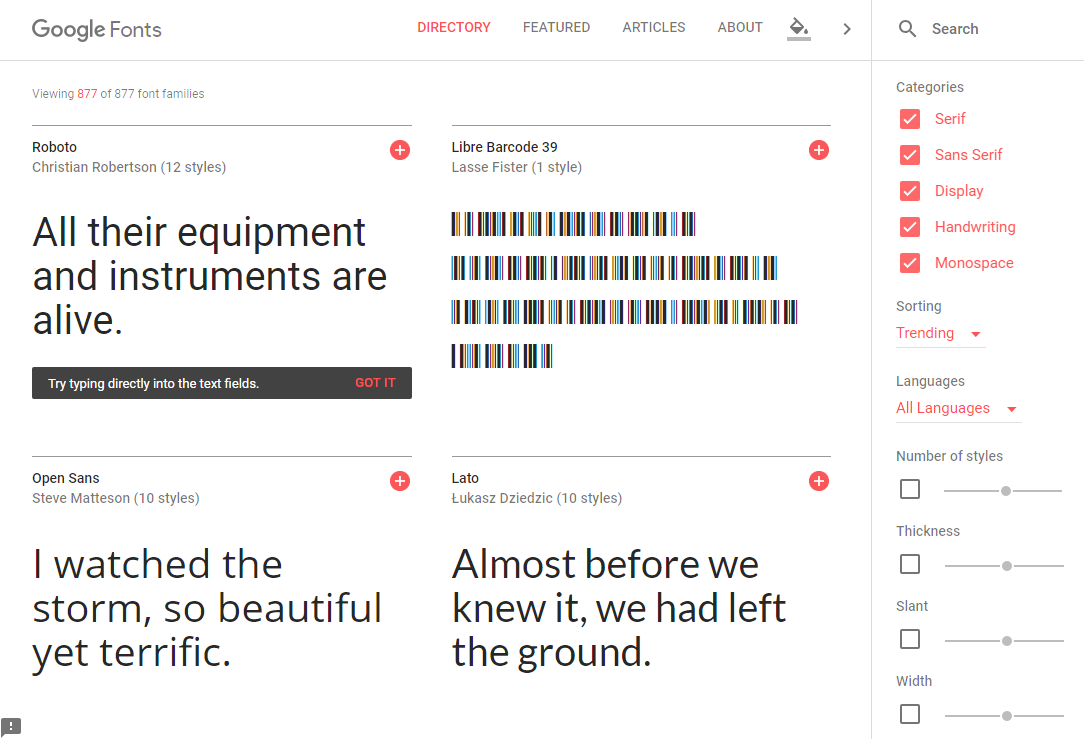The height and width of the screenshot is (739, 1084).
Task: Click the Width slider handle
Action: point(1007,715)
